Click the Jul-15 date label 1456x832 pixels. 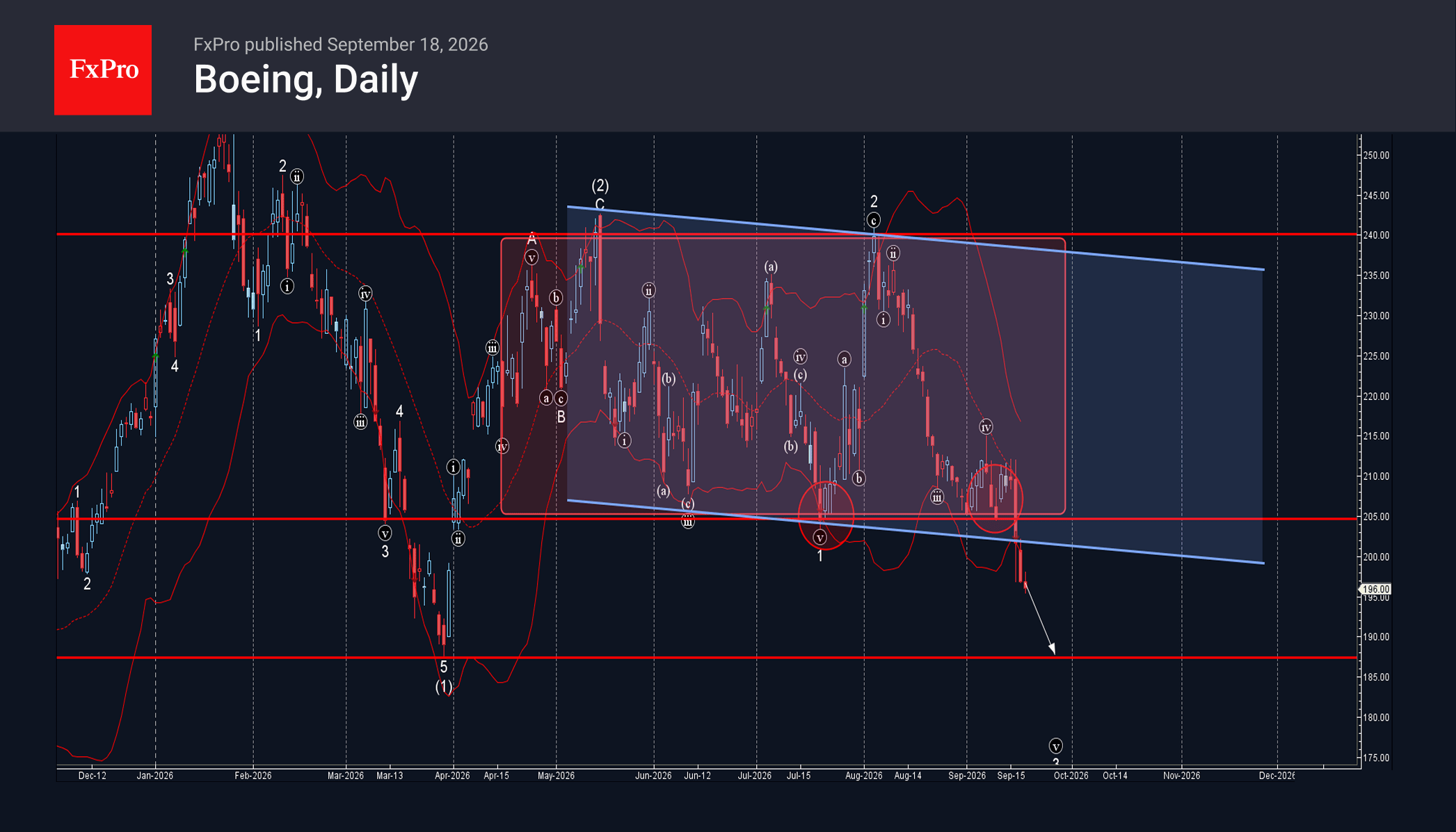point(799,776)
